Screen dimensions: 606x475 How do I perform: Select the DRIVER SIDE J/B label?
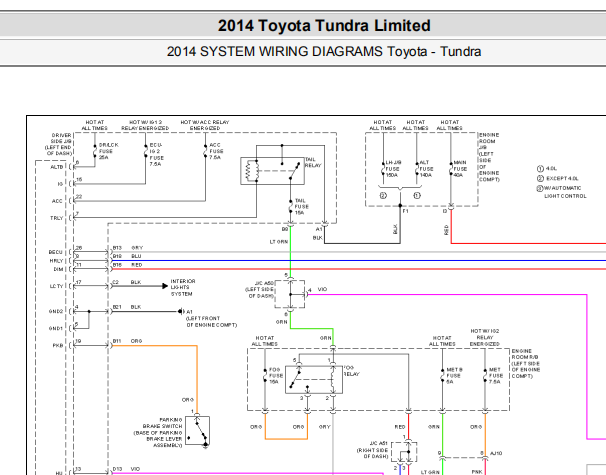click(x=58, y=144)
